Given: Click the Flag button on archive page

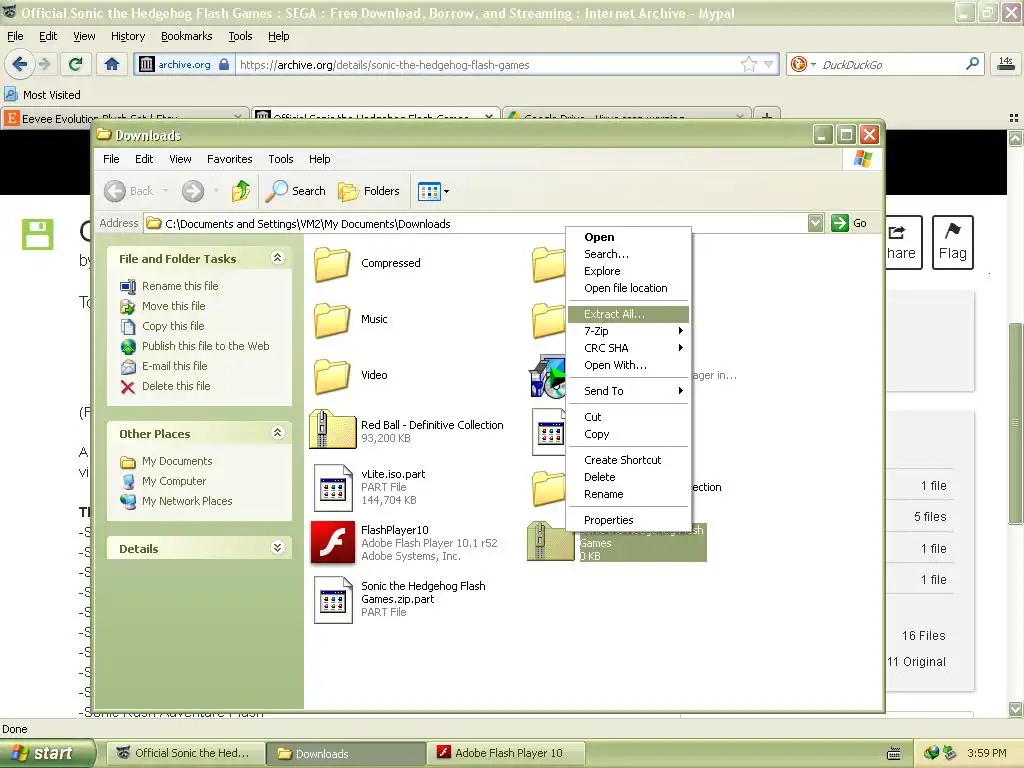Looking at the screenshot, I should 952,242.
